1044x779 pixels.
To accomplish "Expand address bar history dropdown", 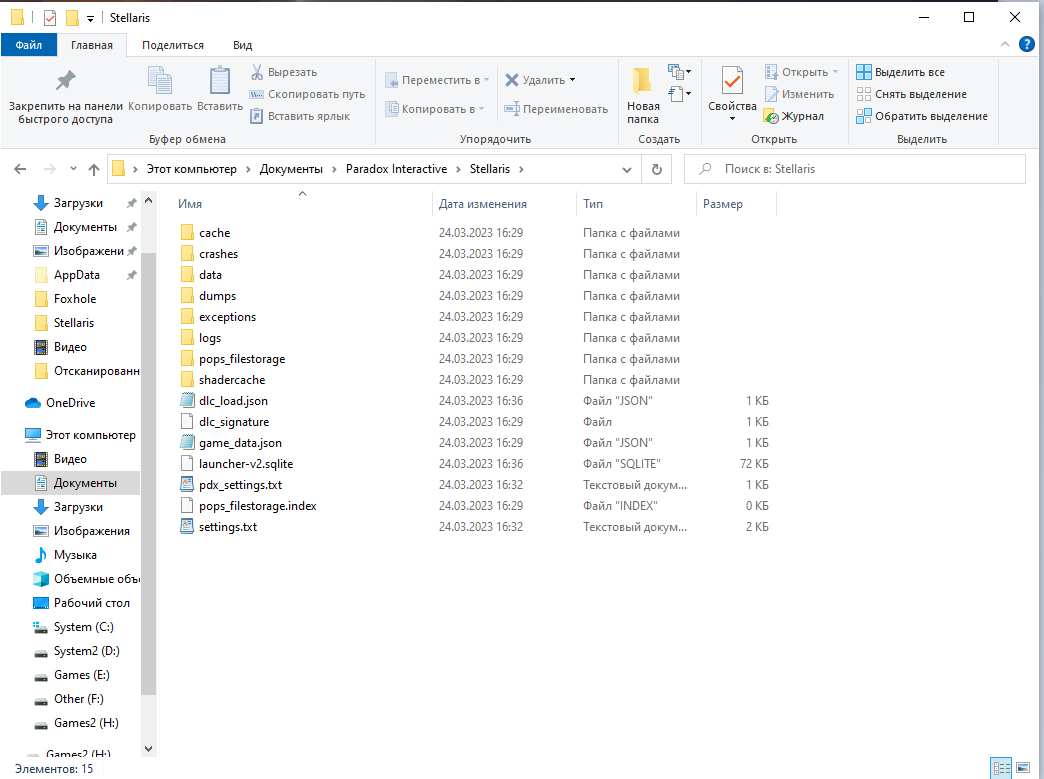I will (x=627, y=169).
